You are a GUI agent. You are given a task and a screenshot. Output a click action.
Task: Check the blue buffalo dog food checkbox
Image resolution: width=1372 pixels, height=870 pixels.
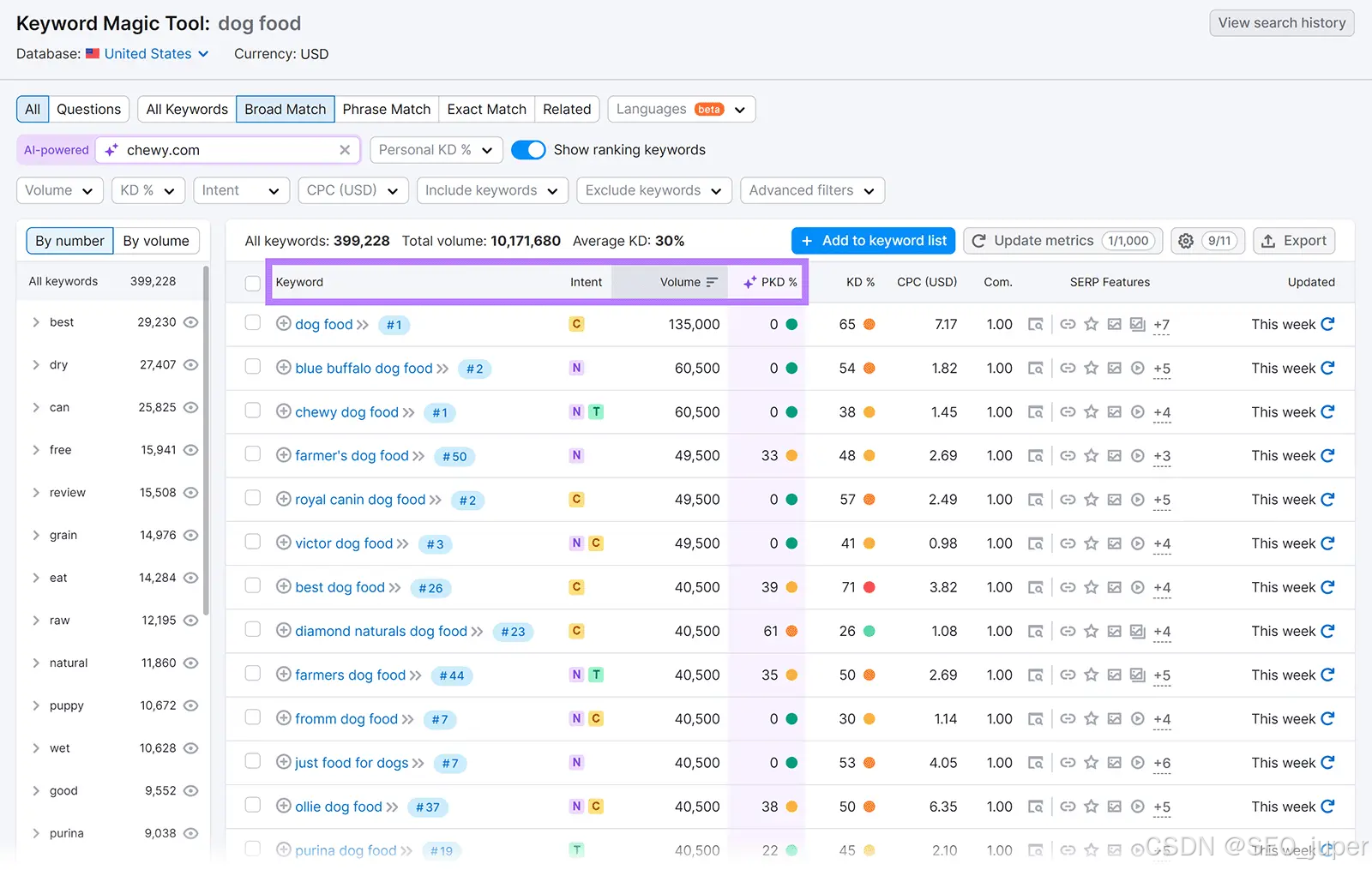pos(252,366)
